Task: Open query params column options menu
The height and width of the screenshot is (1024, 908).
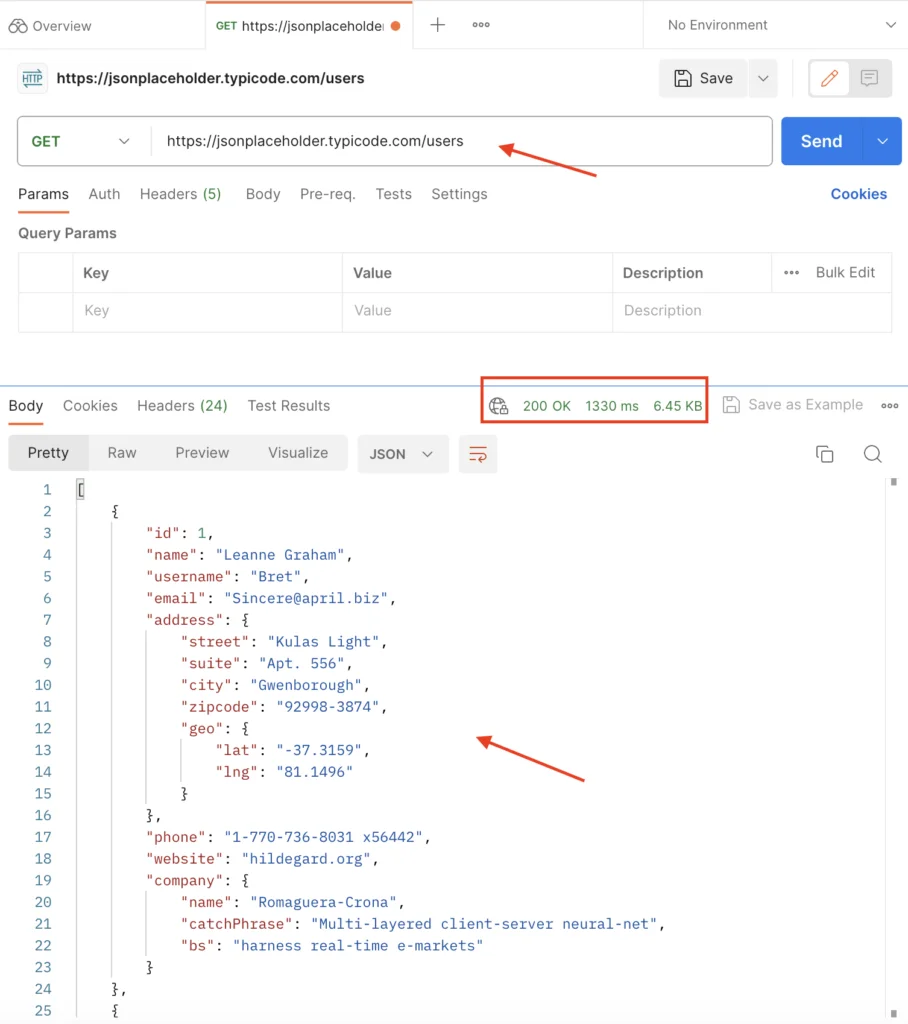Action: coord(791,273)
